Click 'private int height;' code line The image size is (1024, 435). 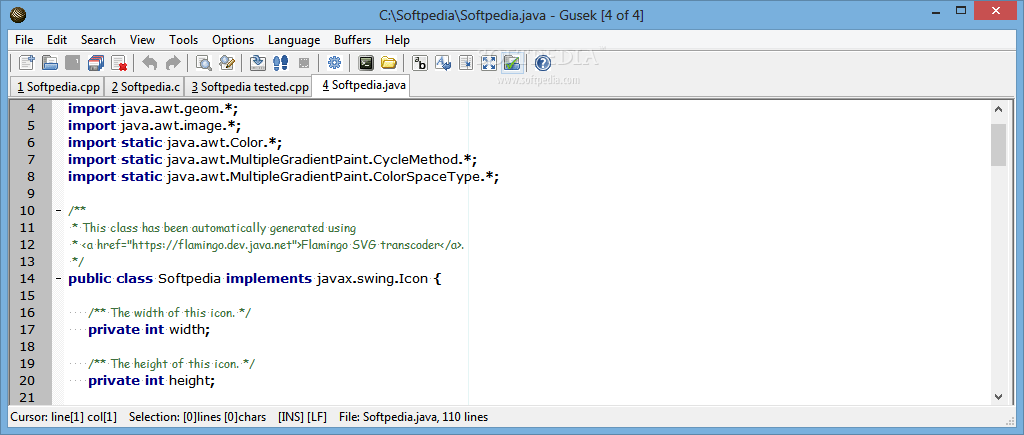pyautogui.click(x=152, y=381)
